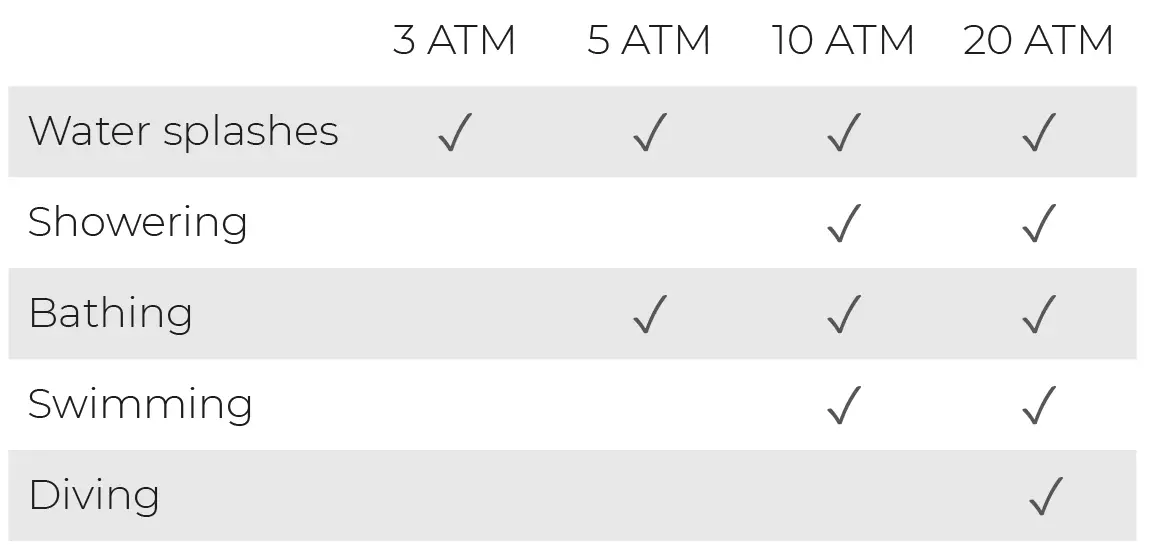The image size is (1152, 553).
Task: Click the Showering checkmark under 10 ATM
Action: [844, 223]
